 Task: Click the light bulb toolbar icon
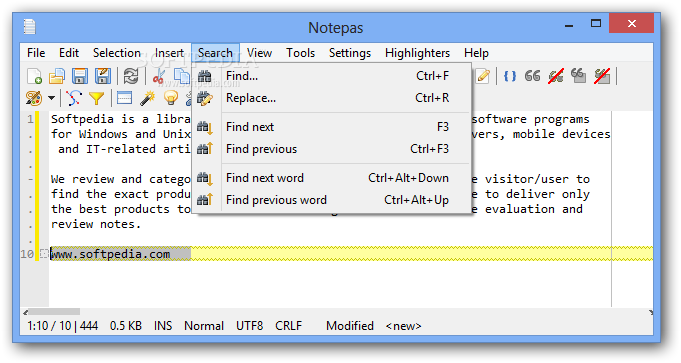tap(171, 98)
